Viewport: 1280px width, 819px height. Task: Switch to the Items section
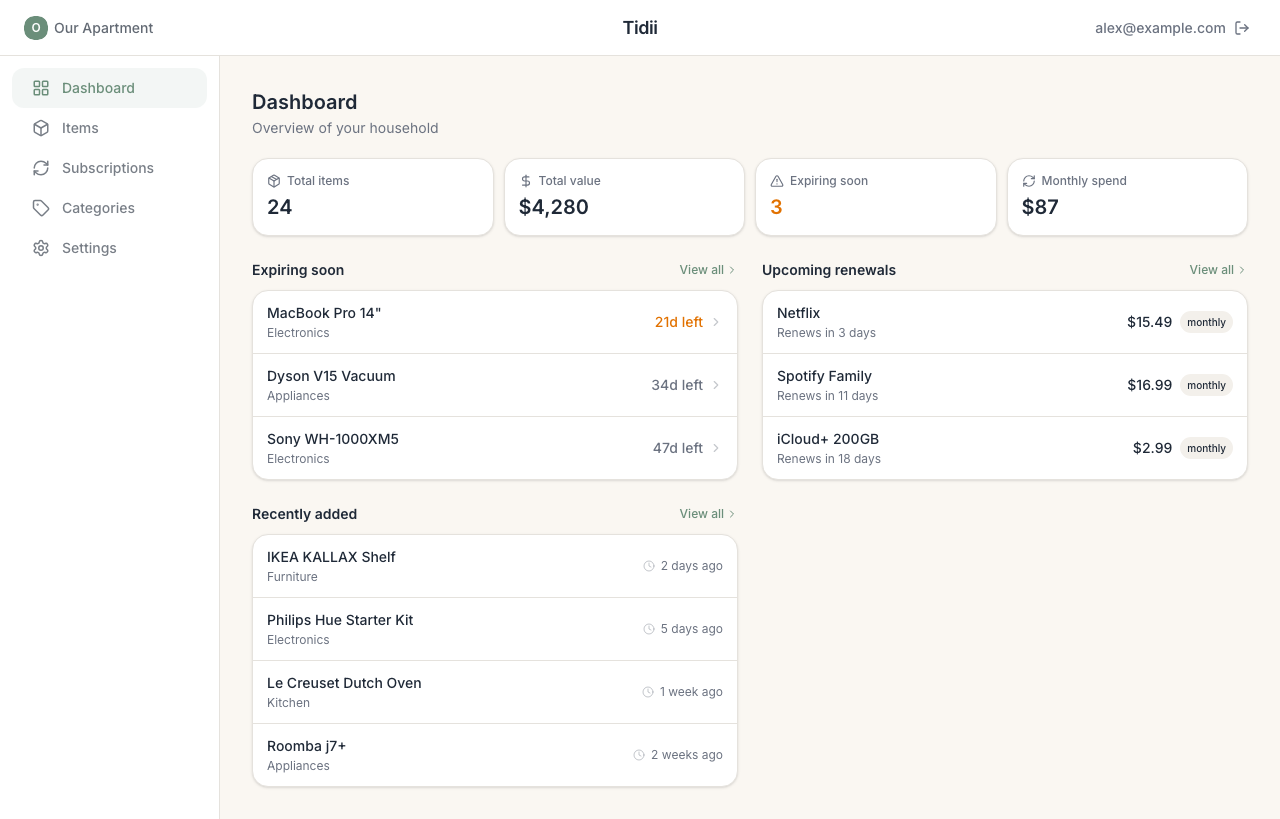(x=80, y=128)
